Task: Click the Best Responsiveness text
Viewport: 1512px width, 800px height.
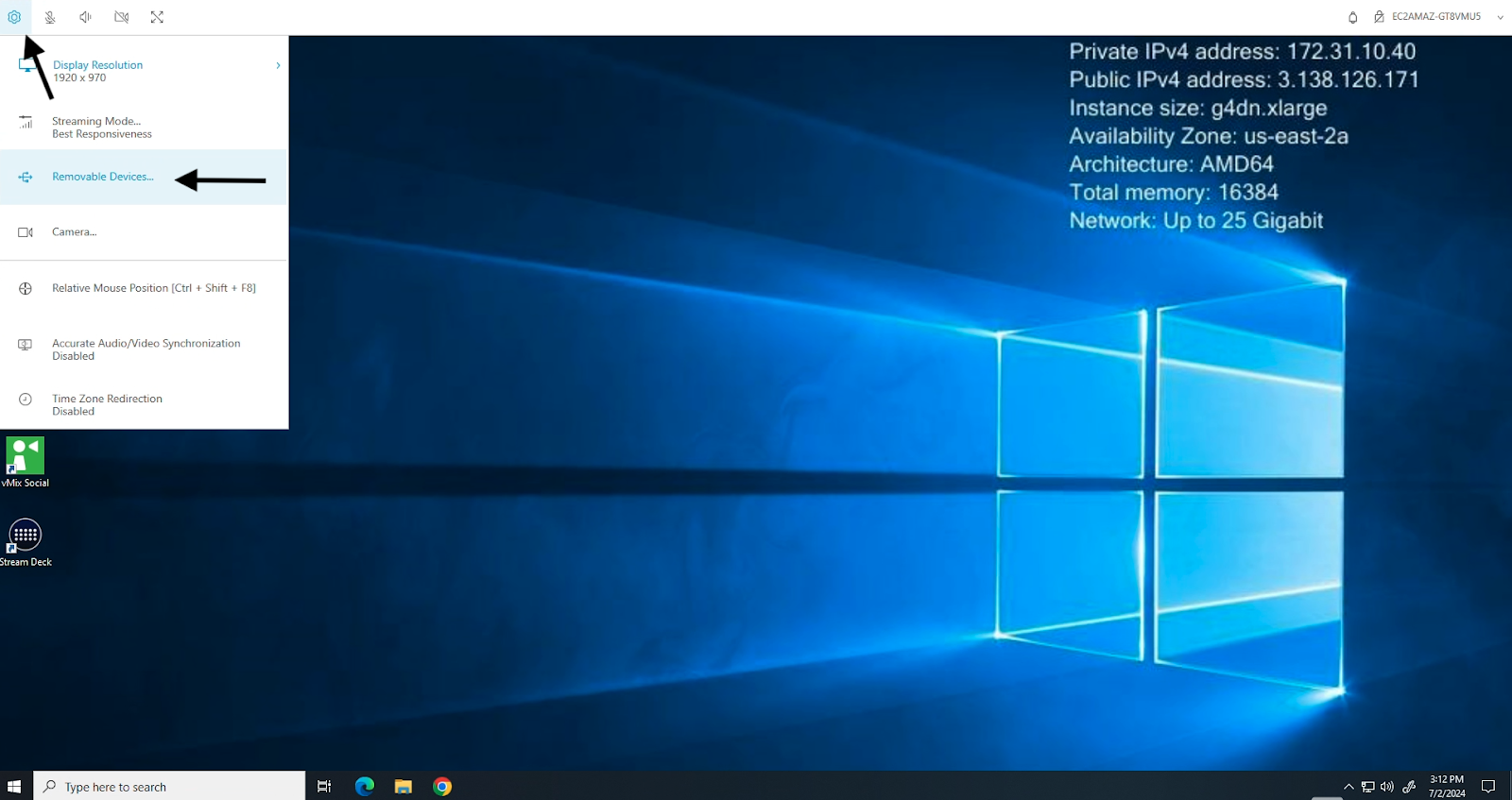Action: click(101, 134)
